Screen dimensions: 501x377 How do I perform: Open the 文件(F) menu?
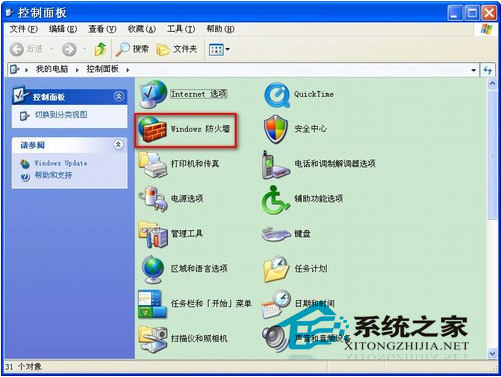(x=23, y=29)
